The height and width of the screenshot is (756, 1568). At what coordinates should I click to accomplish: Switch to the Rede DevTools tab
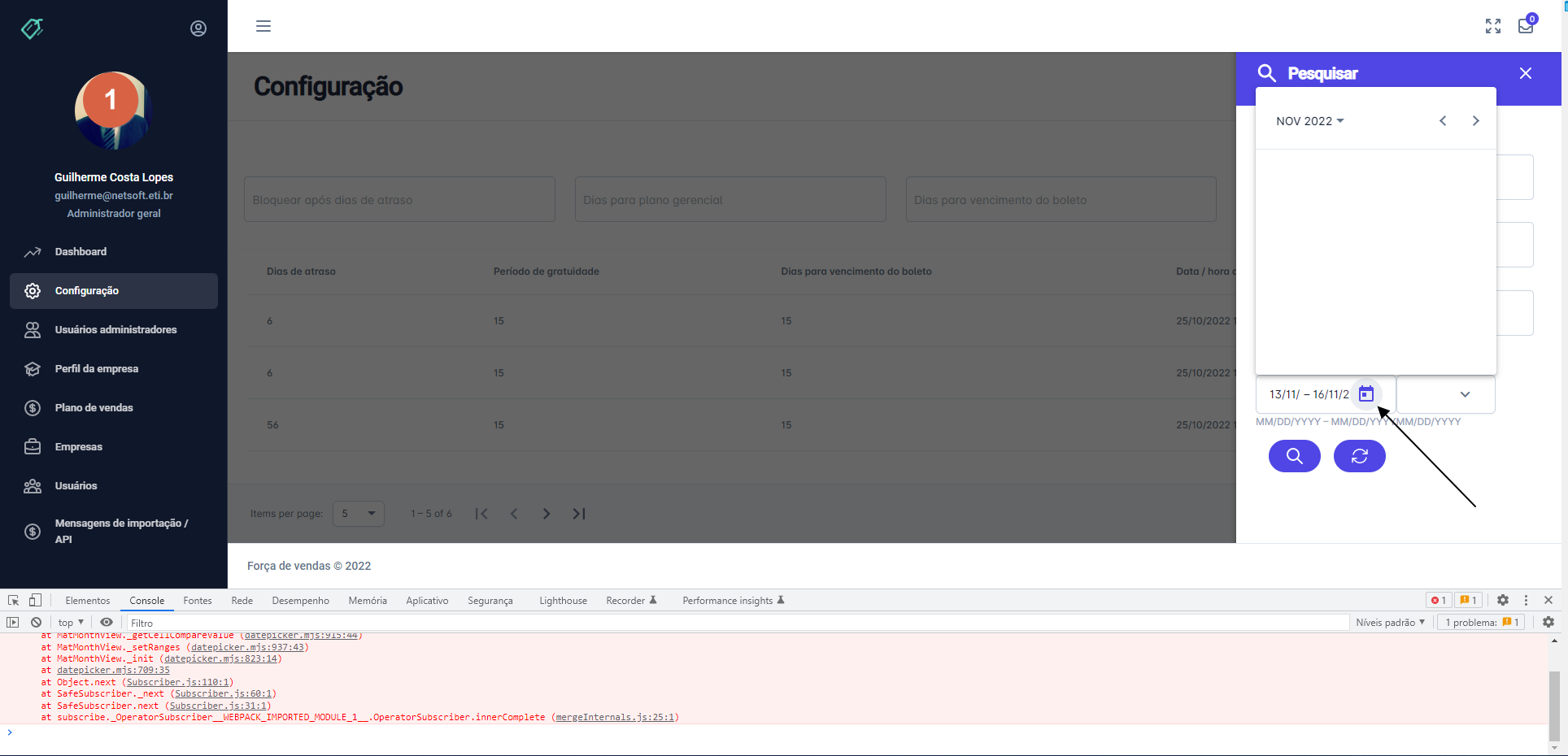242,600
